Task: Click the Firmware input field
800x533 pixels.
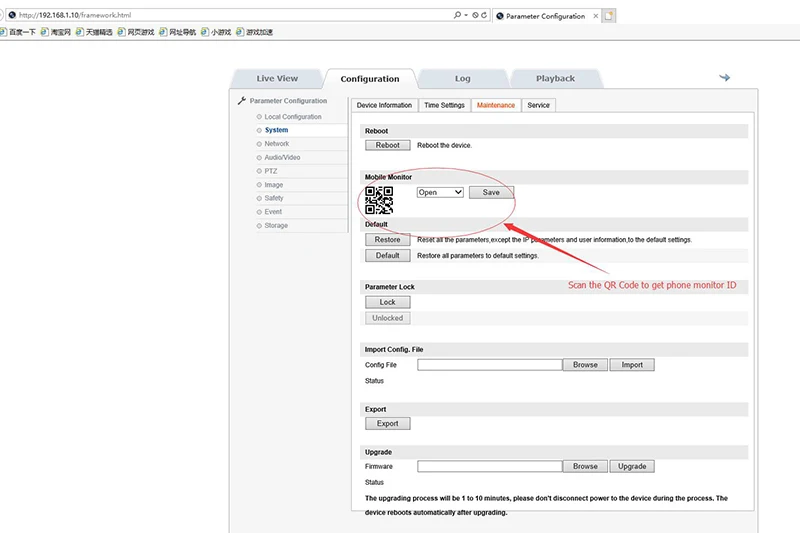Action: coord(489,466)
